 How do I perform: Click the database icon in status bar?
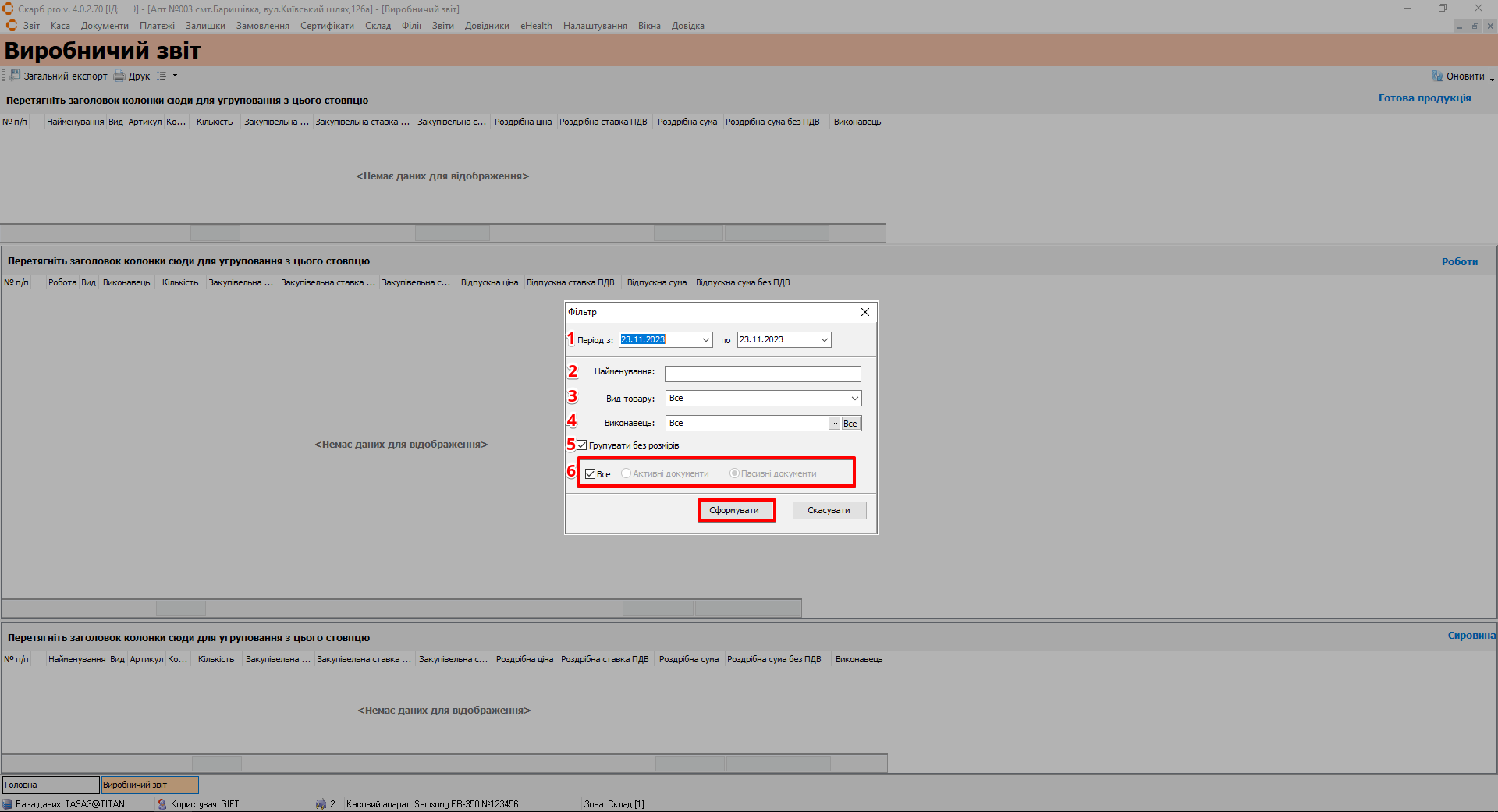[x=7, y=804]
